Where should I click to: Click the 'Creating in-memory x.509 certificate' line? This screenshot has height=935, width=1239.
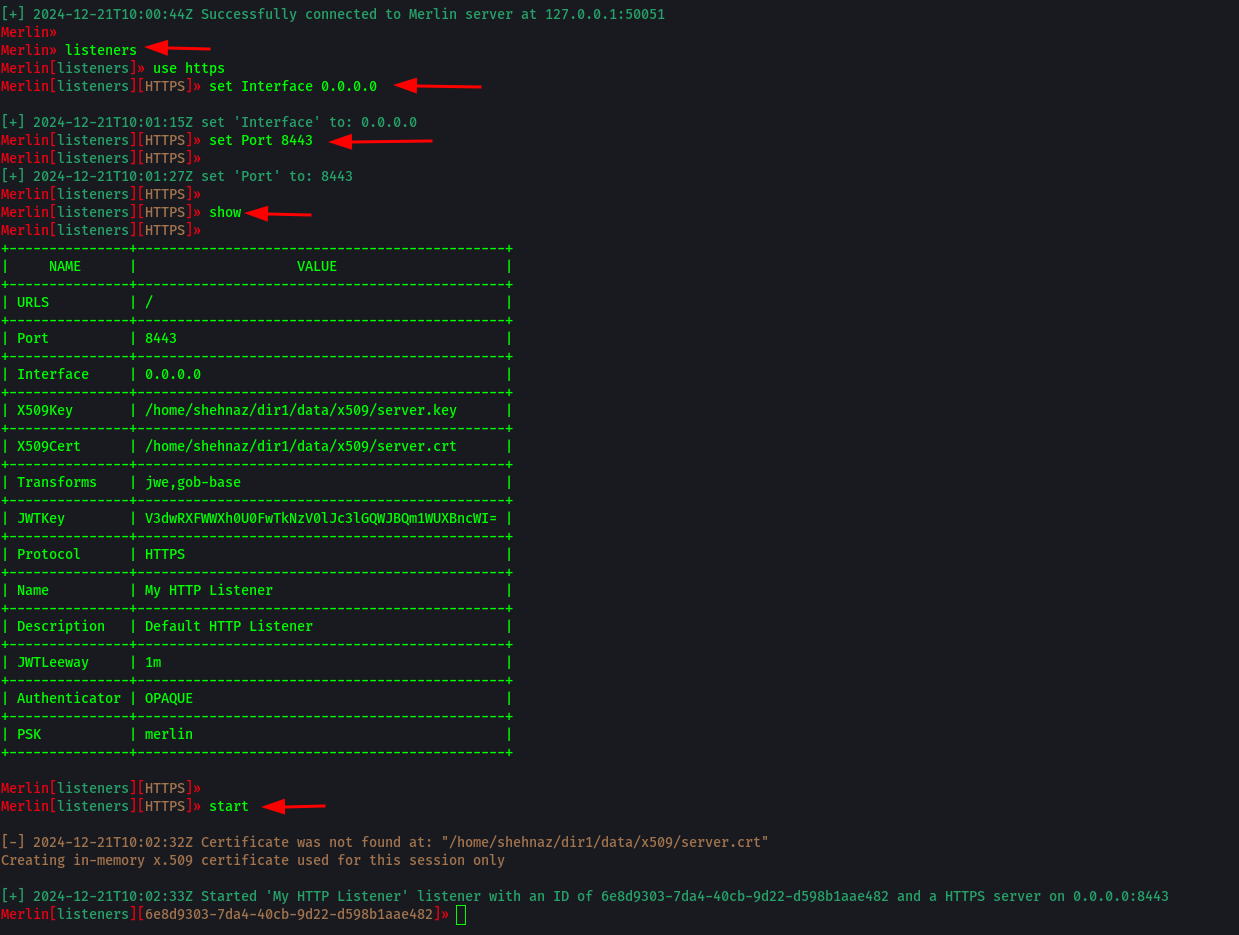[x=253, y=860]
